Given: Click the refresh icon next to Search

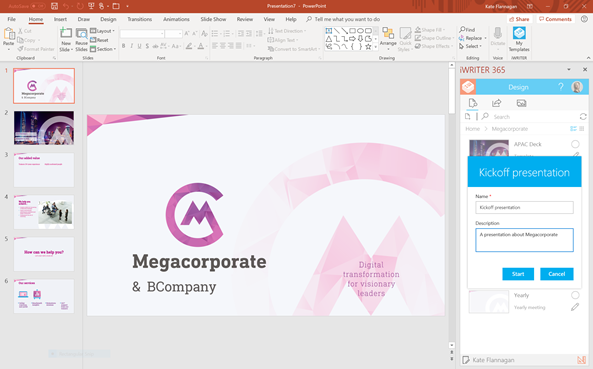Looking at the screenshot, I should 583,116.
